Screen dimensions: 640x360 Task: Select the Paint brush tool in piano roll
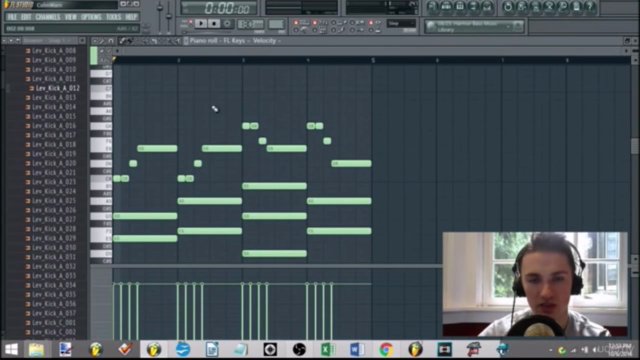pyautogui.click(x=129, y=41)
